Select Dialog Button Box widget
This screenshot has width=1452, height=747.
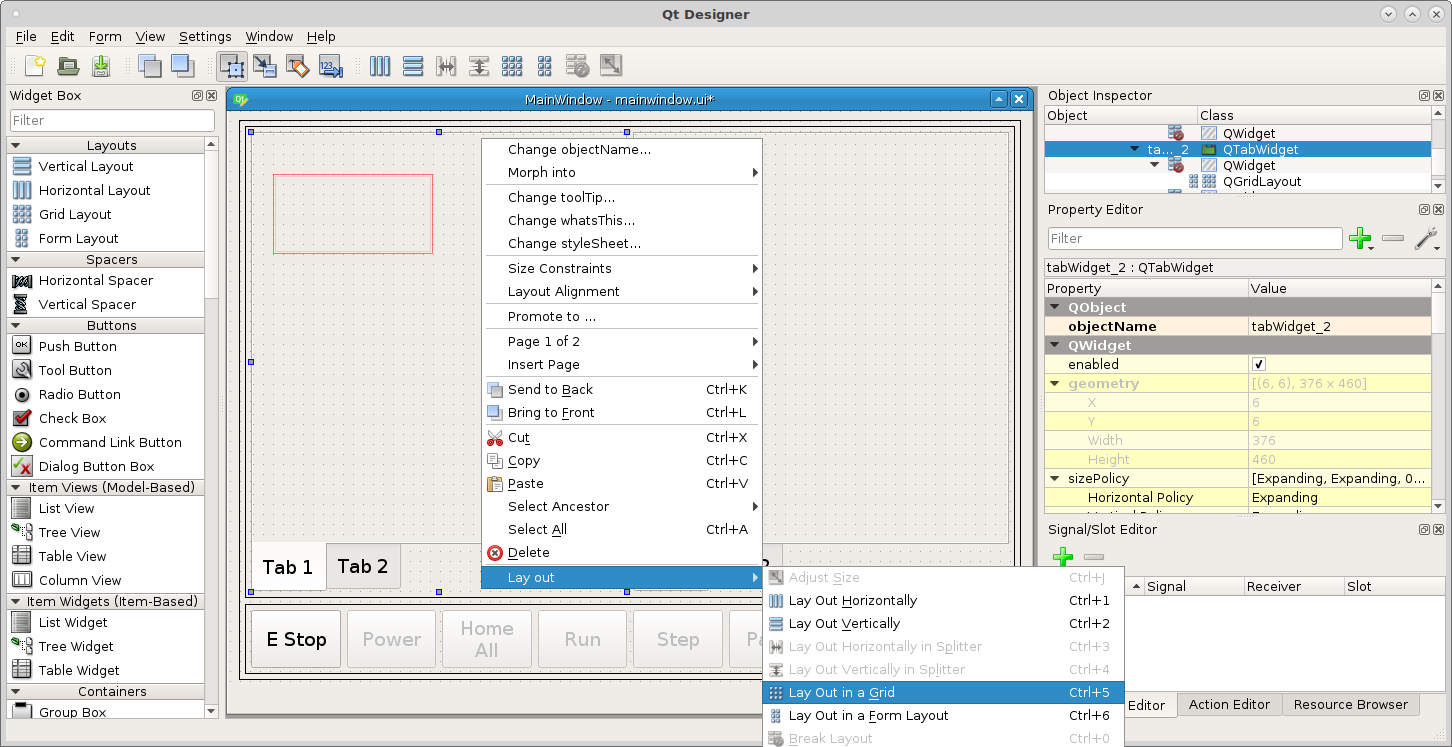point(84,466)
